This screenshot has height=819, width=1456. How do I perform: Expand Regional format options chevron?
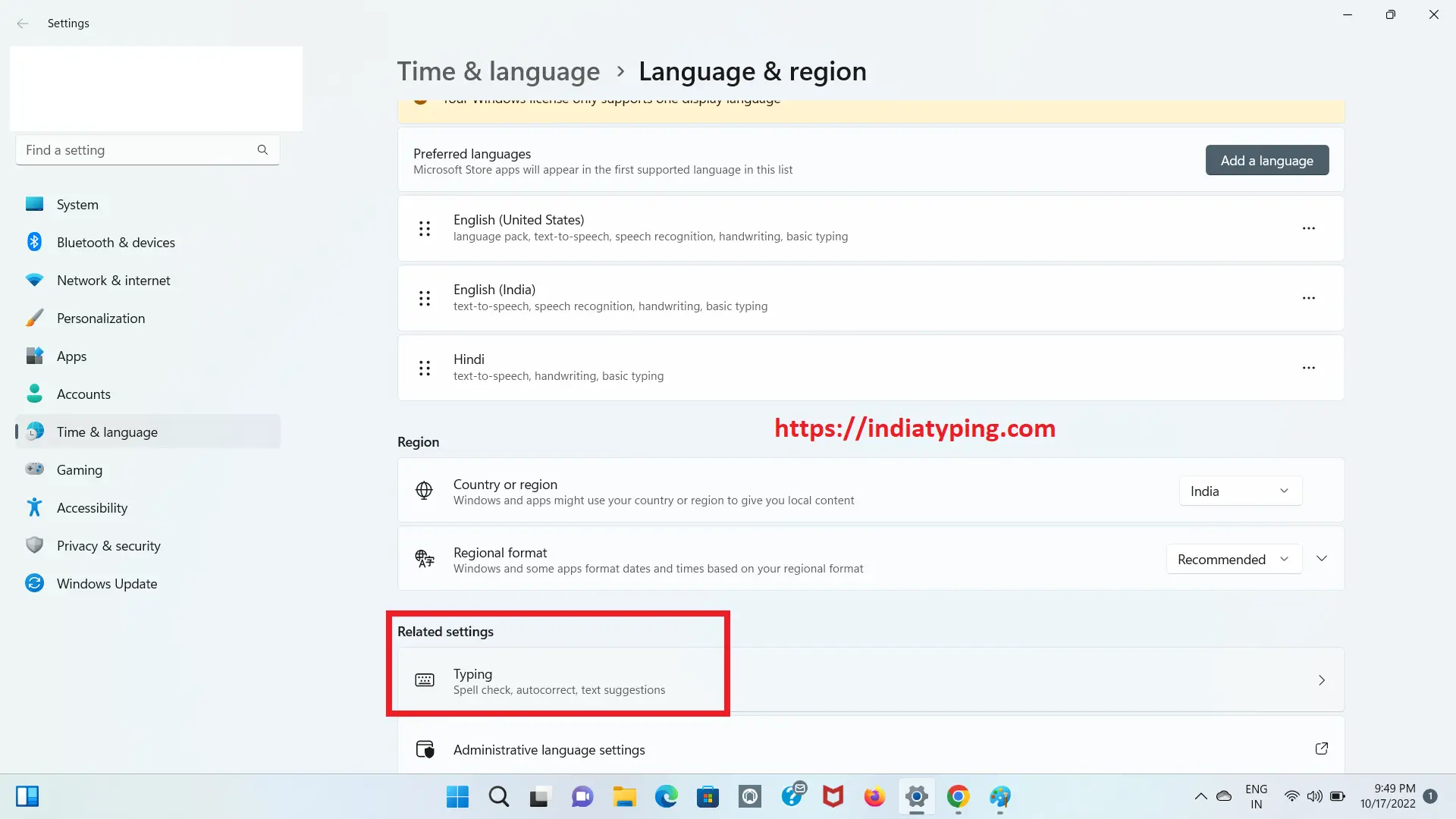coord(1322,559)
